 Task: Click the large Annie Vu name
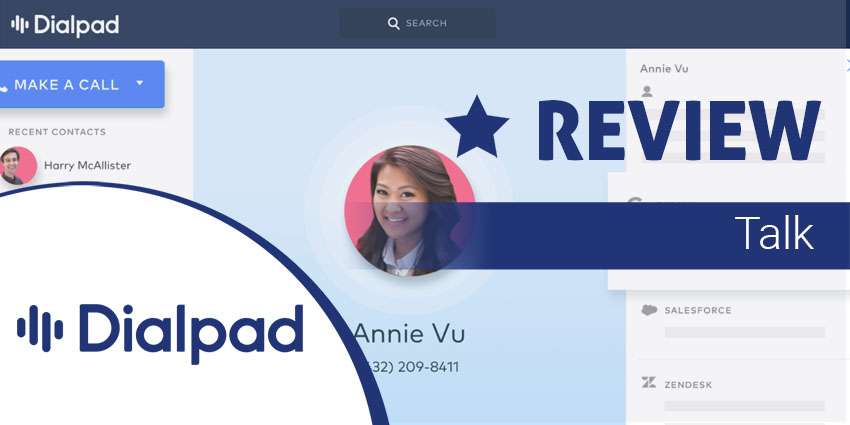tap(409, 334)
